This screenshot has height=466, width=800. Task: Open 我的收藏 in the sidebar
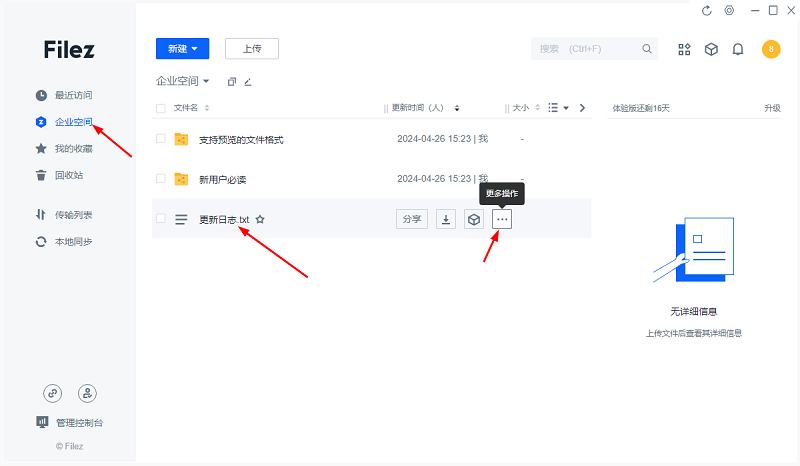click(64, 149)
